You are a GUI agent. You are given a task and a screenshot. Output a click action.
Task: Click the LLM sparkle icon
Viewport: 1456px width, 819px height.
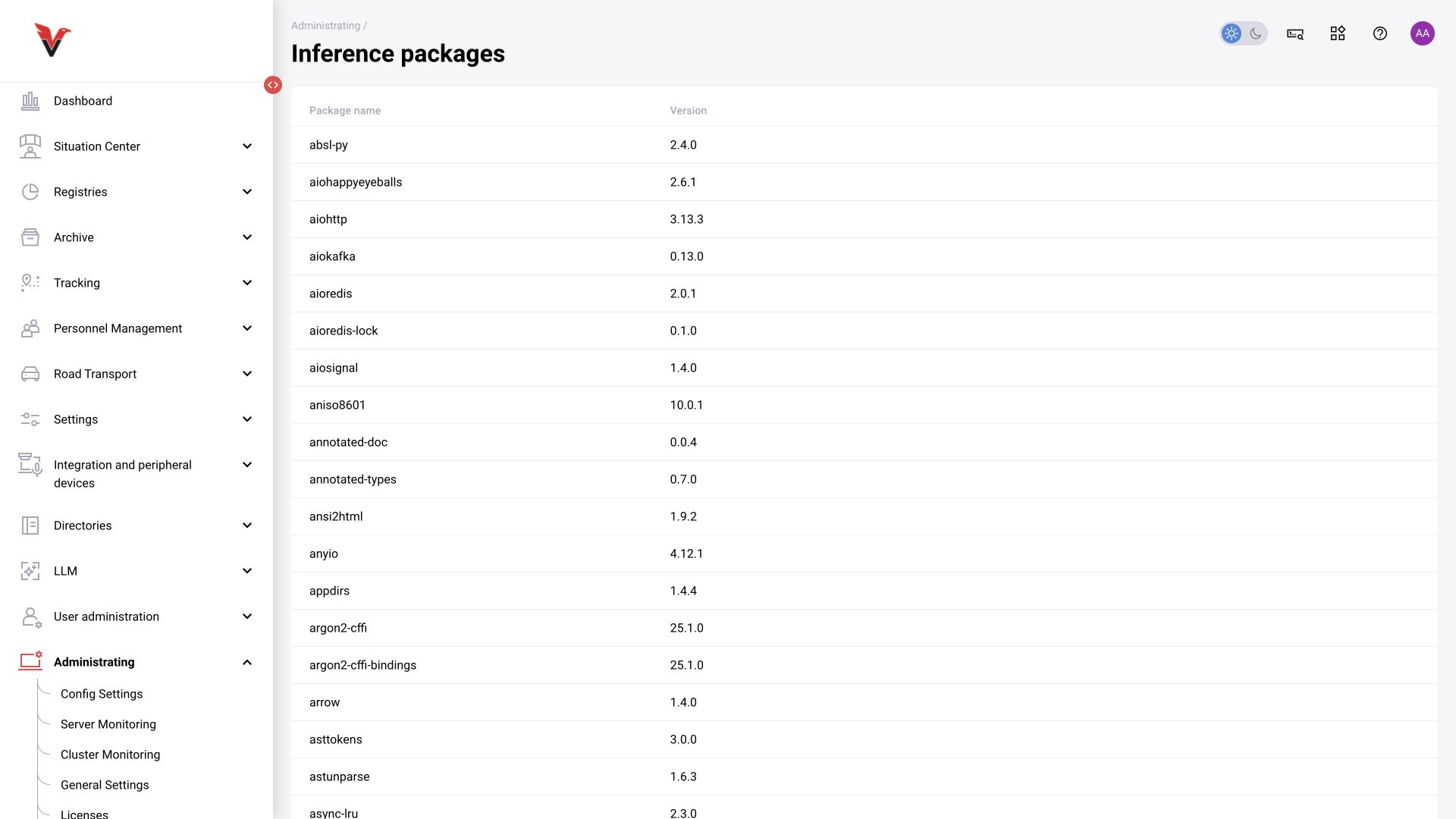pos(30,571)
